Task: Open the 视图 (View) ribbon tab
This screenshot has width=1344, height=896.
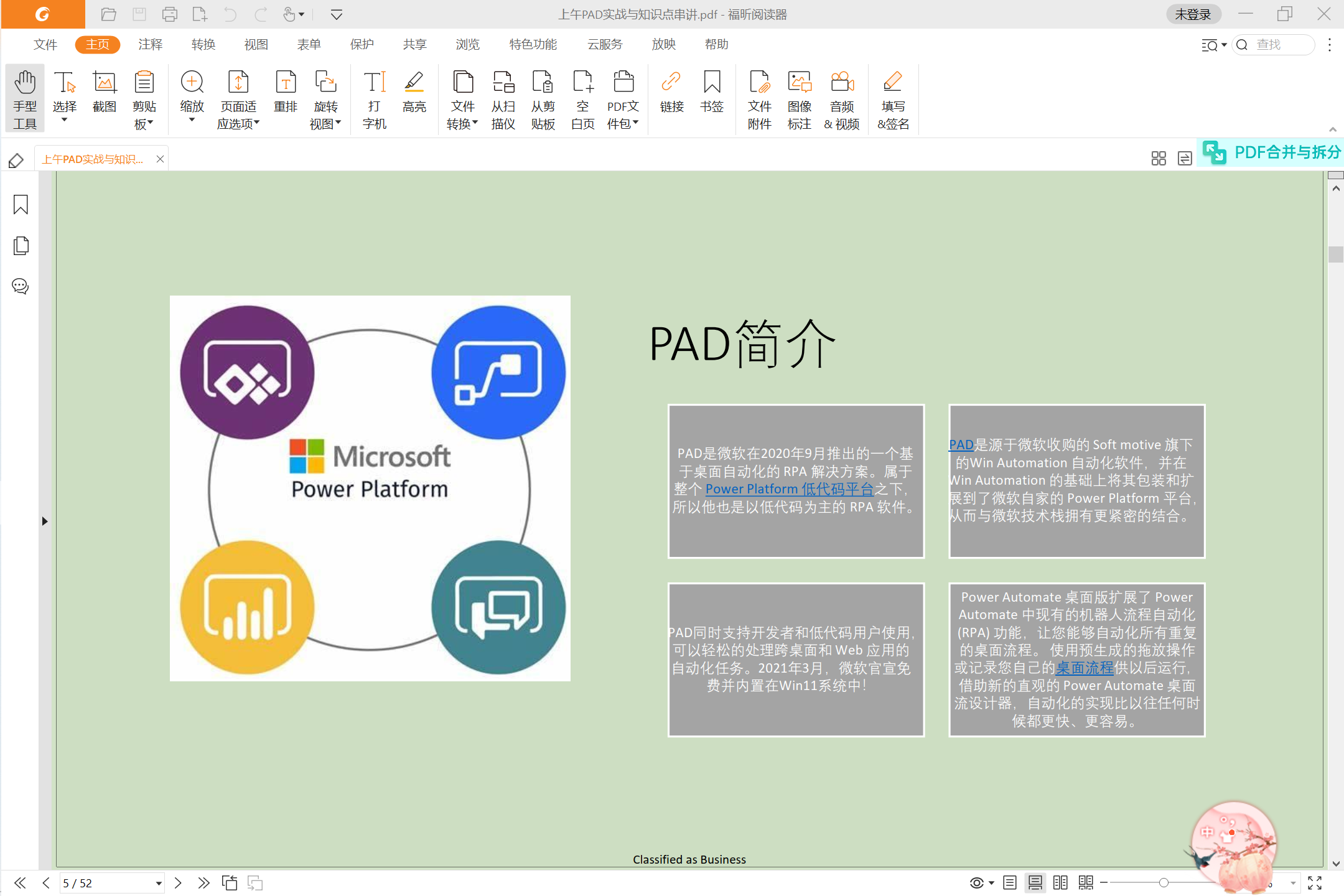Action: (256, 44)
